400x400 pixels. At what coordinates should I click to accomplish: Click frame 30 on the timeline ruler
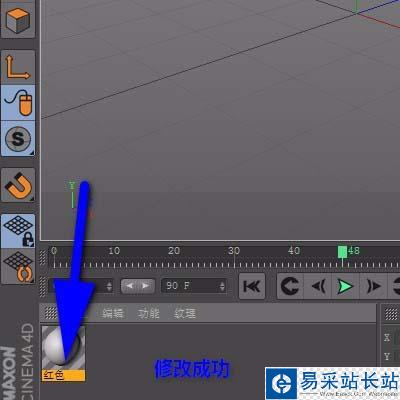point(234,251)
